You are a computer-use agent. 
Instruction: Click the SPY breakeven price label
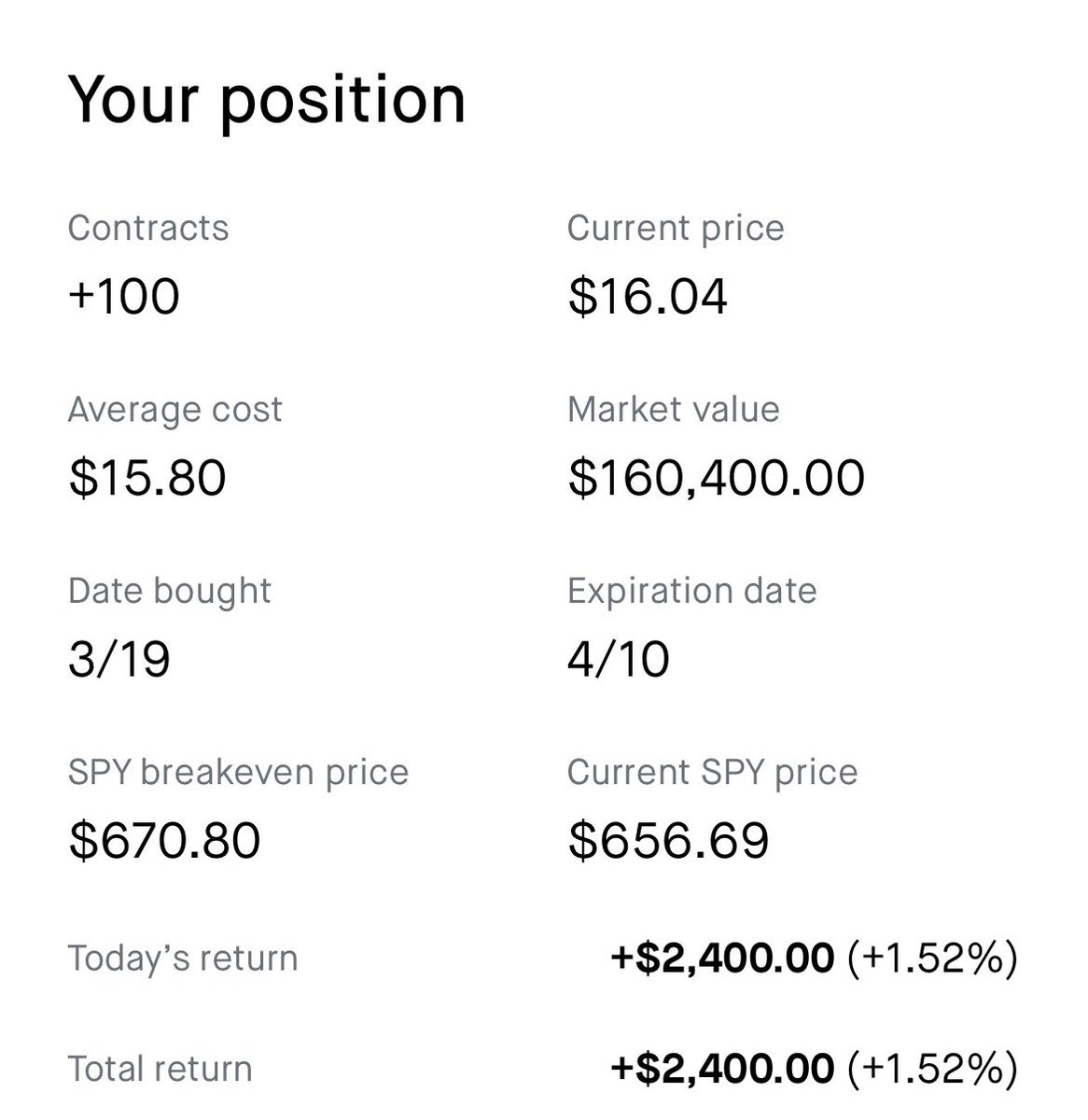click(x=238, y=773)
